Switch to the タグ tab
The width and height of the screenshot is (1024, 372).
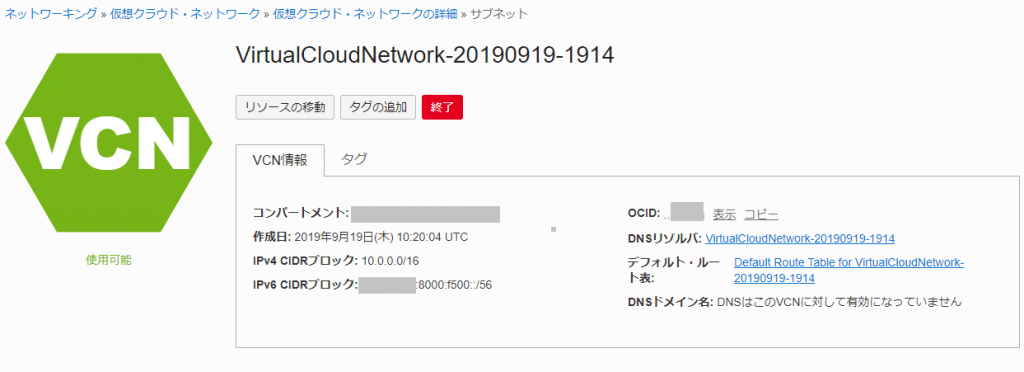pyautogui.click(x=354, y=159)
